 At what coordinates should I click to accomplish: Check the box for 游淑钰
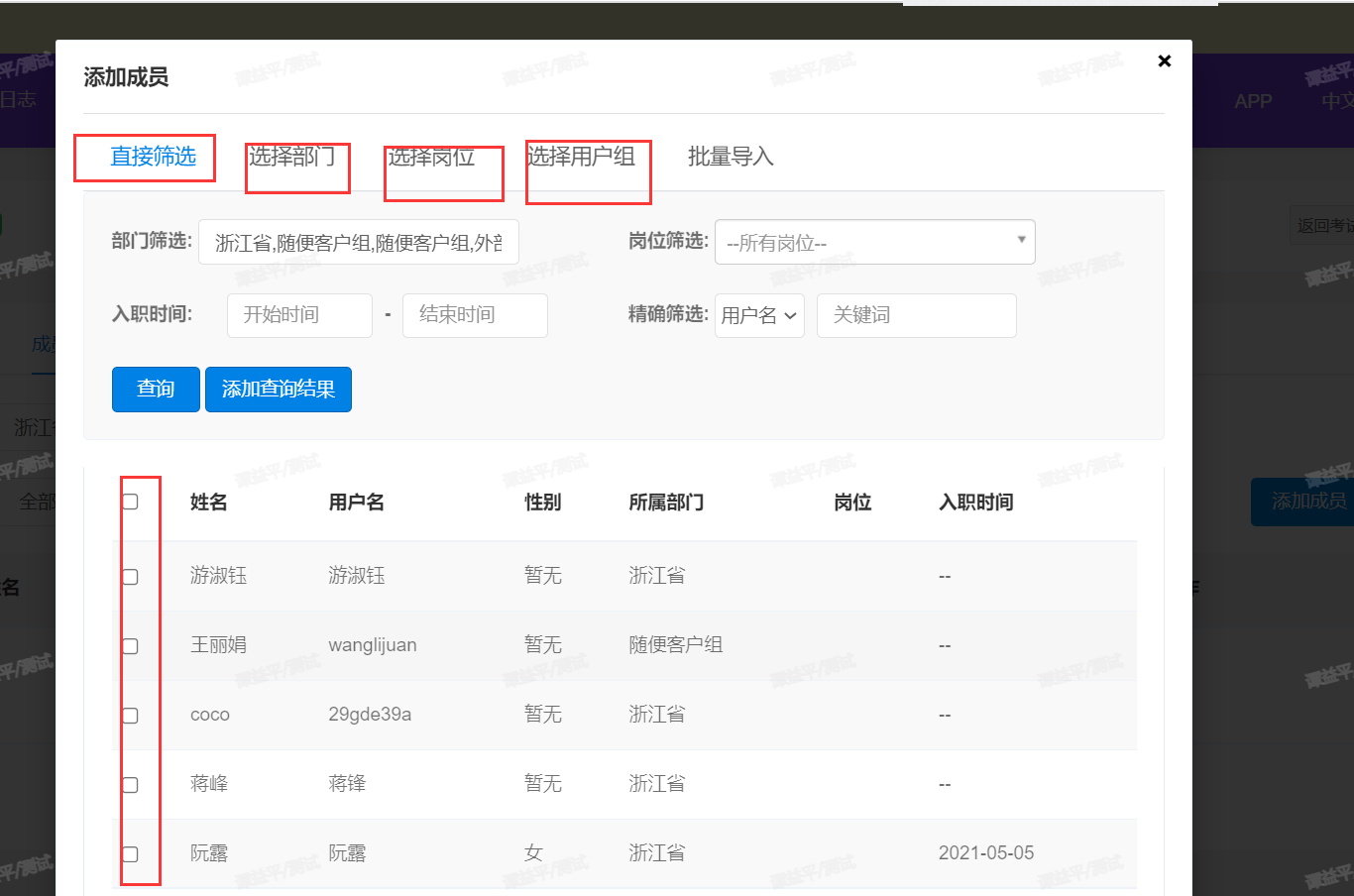click(x=130, y=577)
